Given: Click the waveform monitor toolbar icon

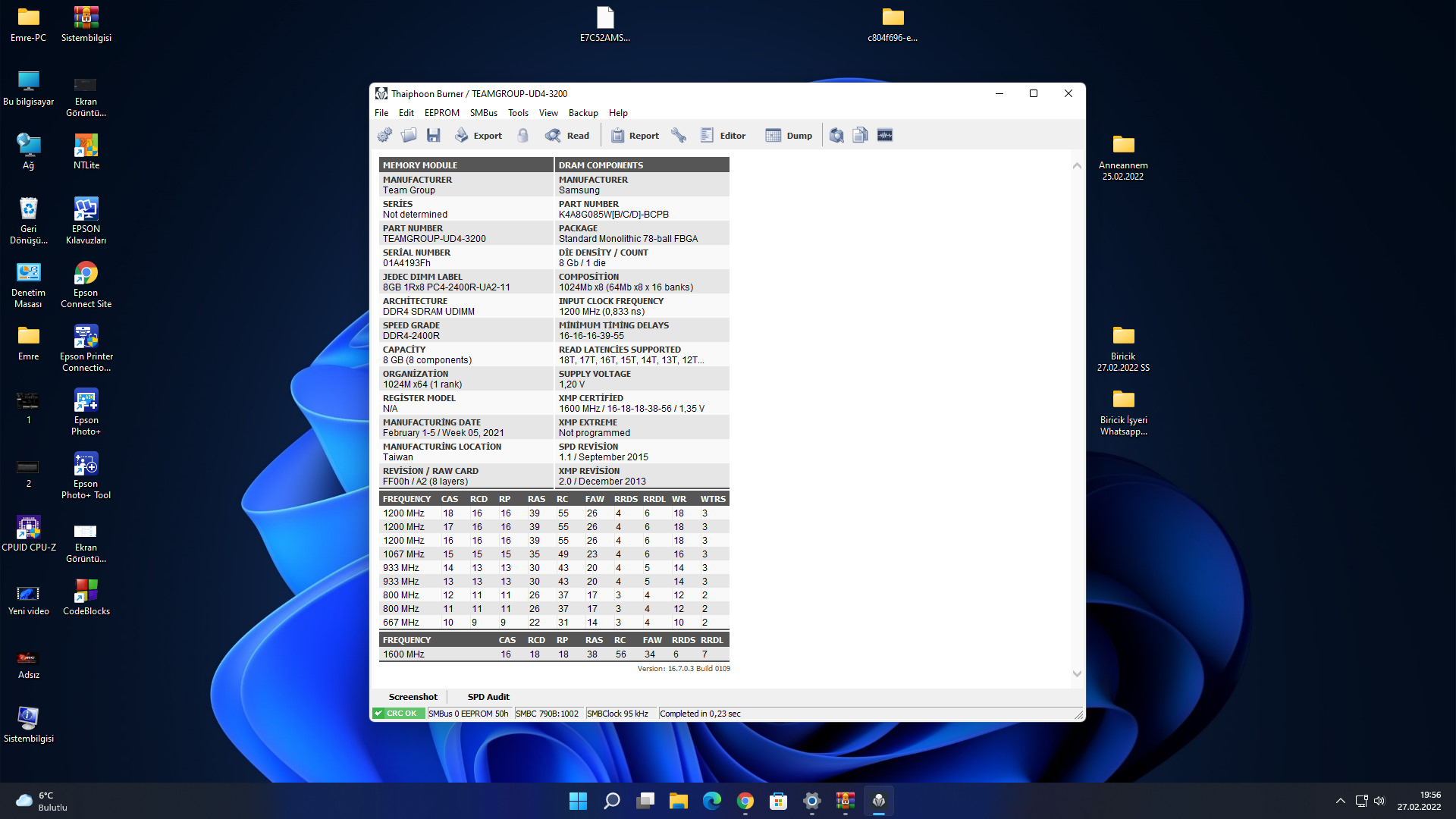Looking at the screenshot, I should click(x=885, y=136).
